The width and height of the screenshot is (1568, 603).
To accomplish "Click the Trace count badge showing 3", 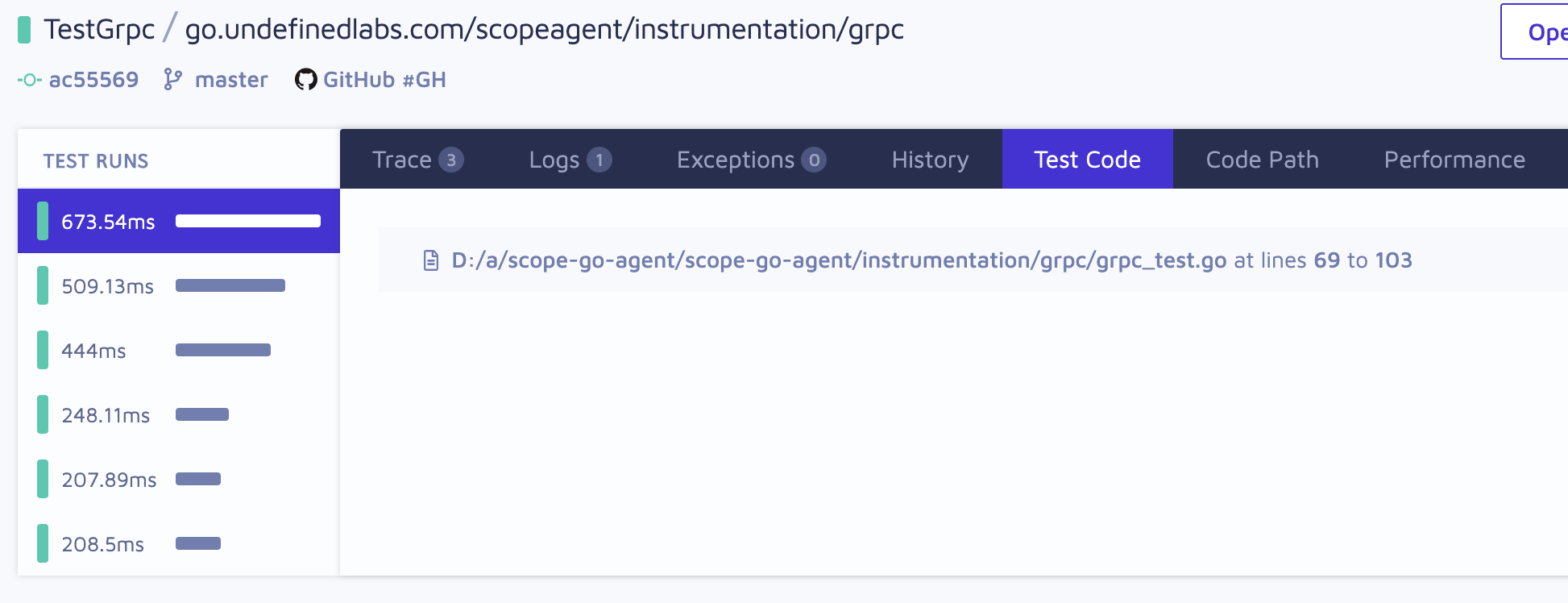I will [451, 160].
